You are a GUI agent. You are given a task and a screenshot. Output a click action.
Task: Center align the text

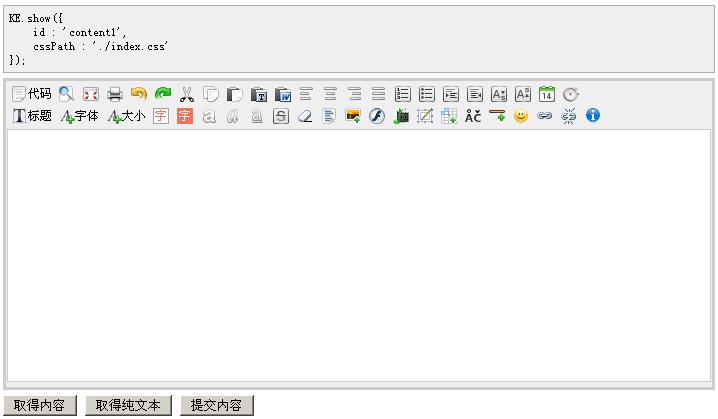pyautogui.click(x=330, y=94)
